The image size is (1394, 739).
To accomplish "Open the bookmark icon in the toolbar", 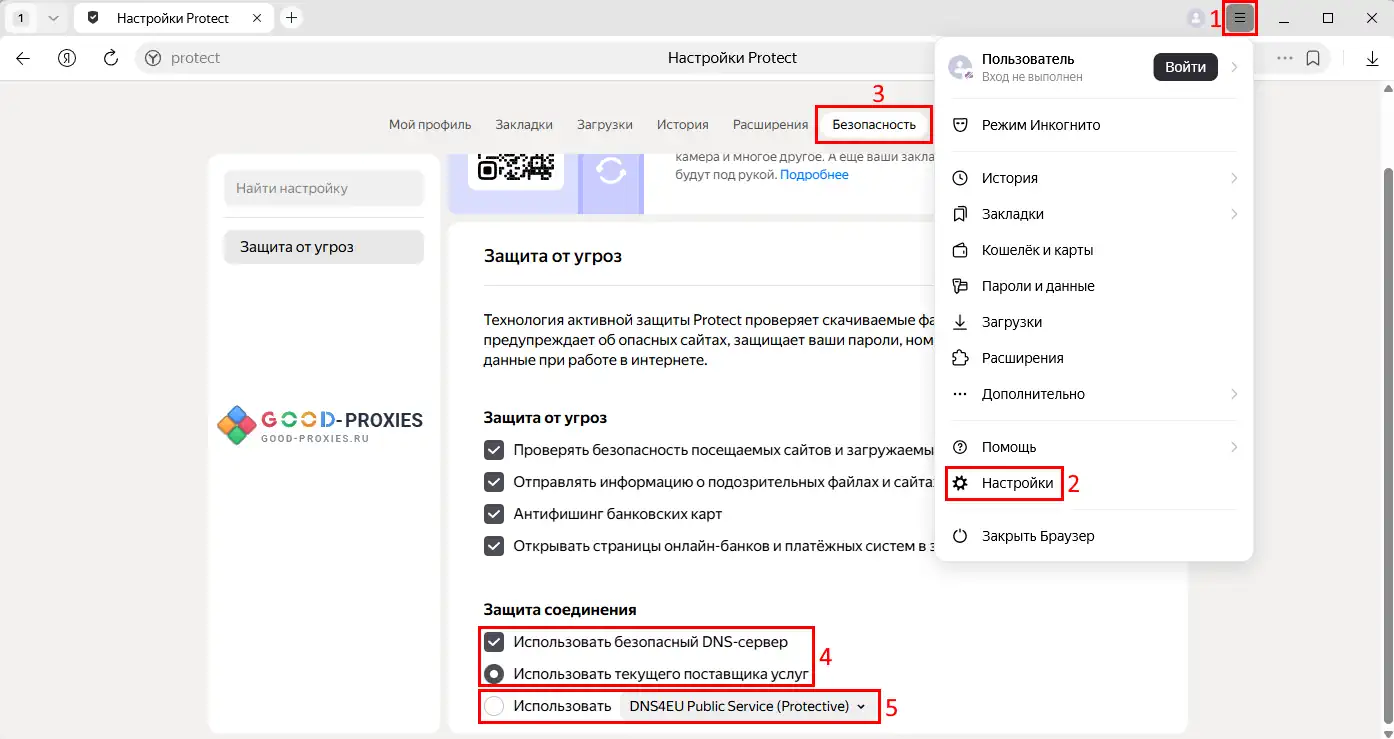I will 1313,58.
